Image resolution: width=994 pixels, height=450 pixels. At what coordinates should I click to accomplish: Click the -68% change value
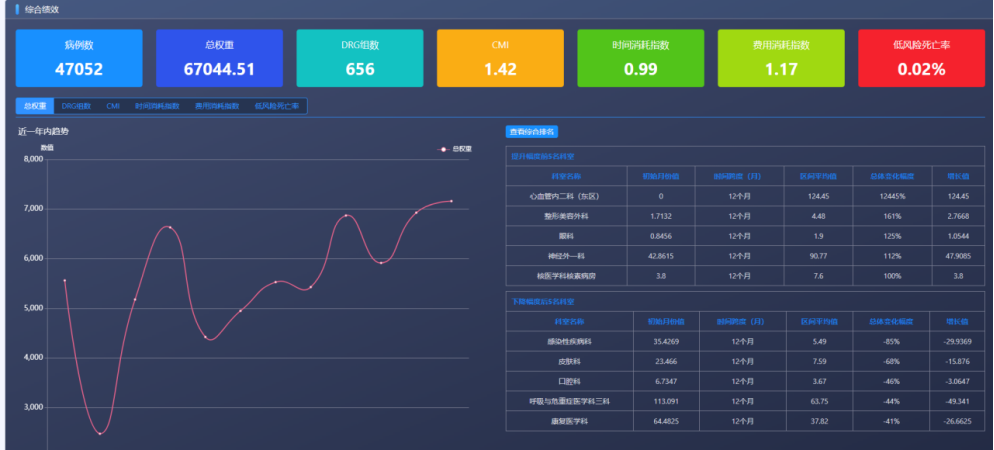pyautogui.click(x=890, y=361)
